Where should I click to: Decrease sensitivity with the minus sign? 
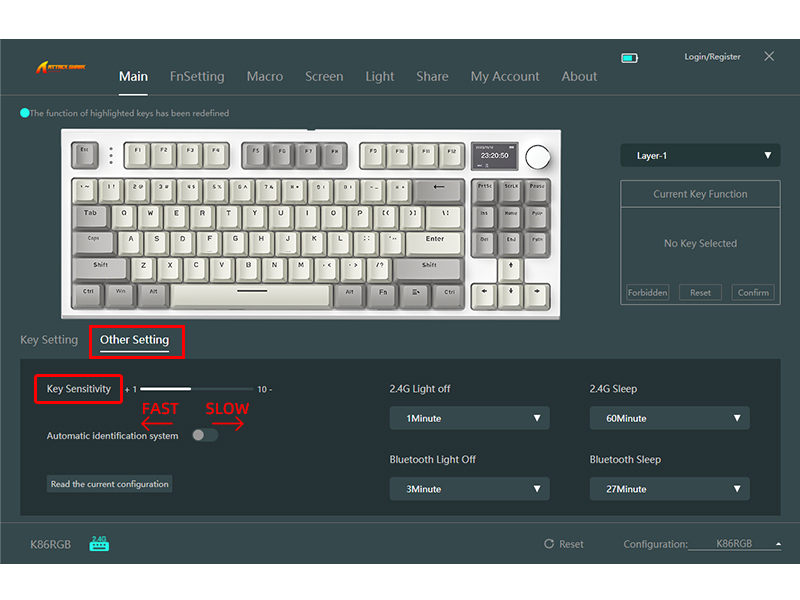point(270,389)
